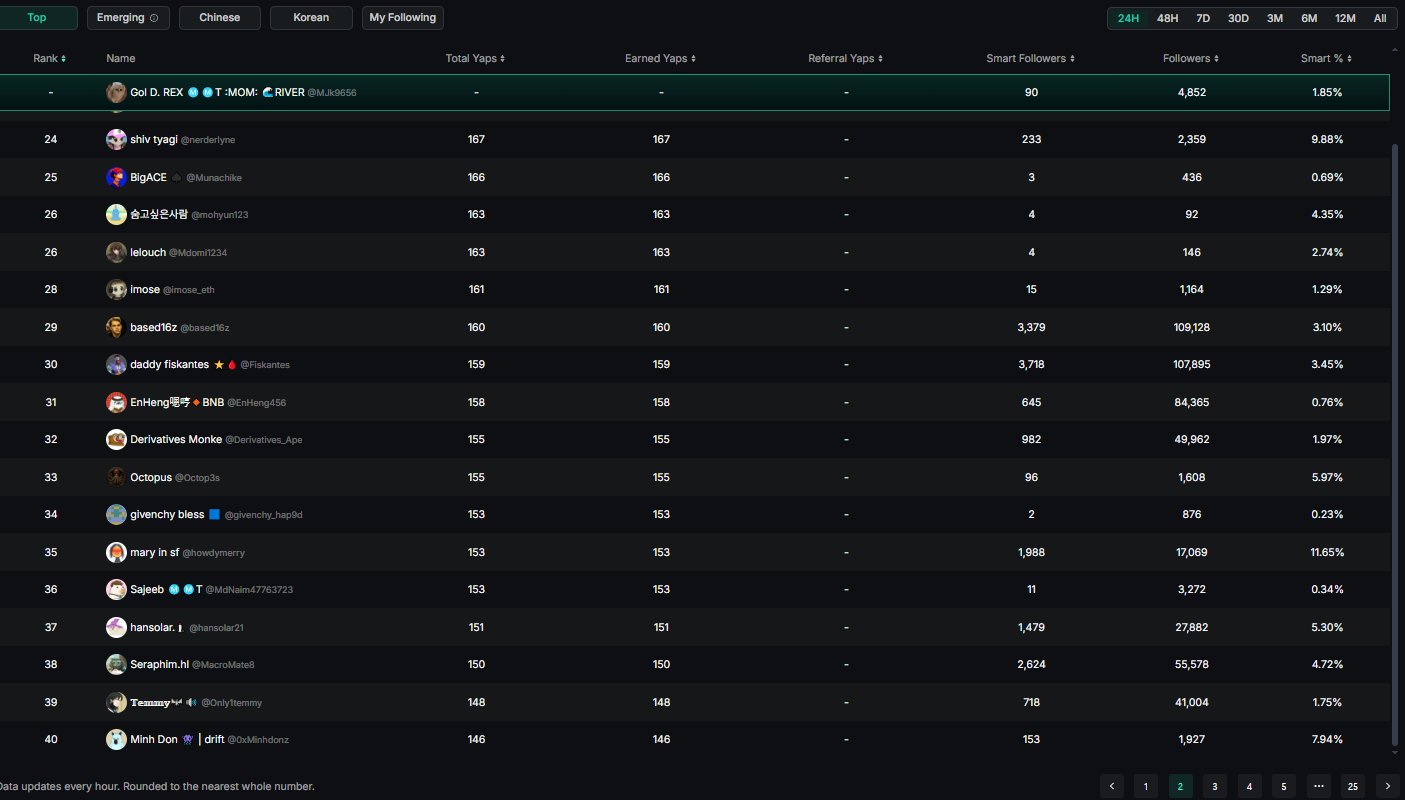
Task: Select the Octopus avatar
Action: click(x=116, y=477)
